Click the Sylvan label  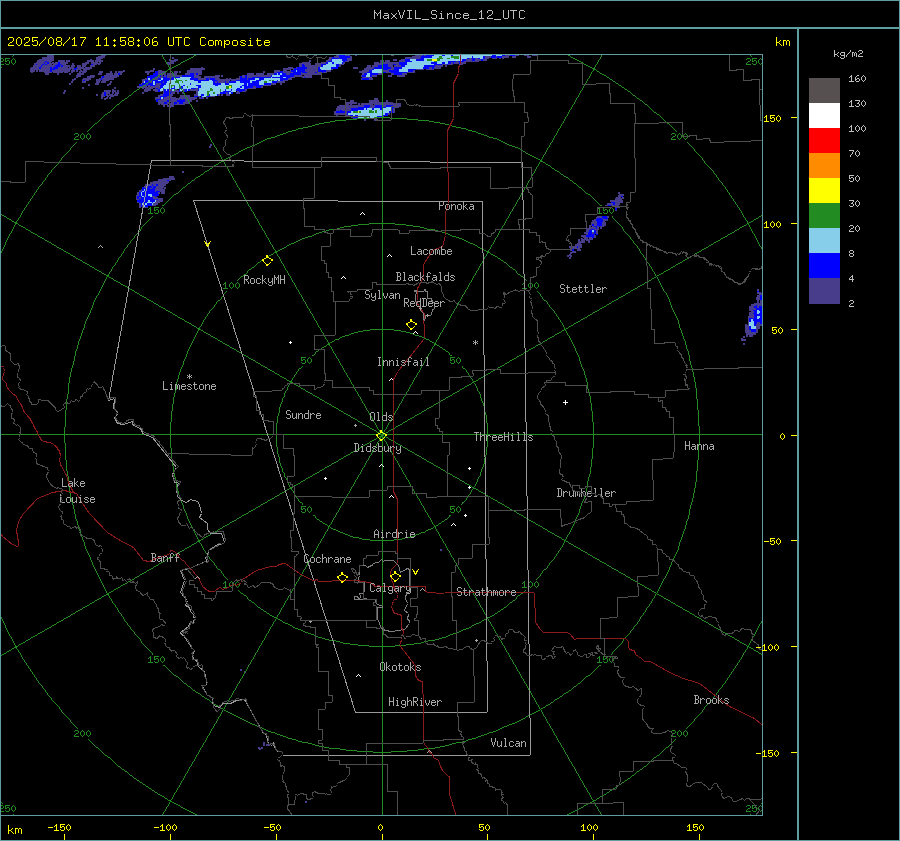(x=382, y=295)
